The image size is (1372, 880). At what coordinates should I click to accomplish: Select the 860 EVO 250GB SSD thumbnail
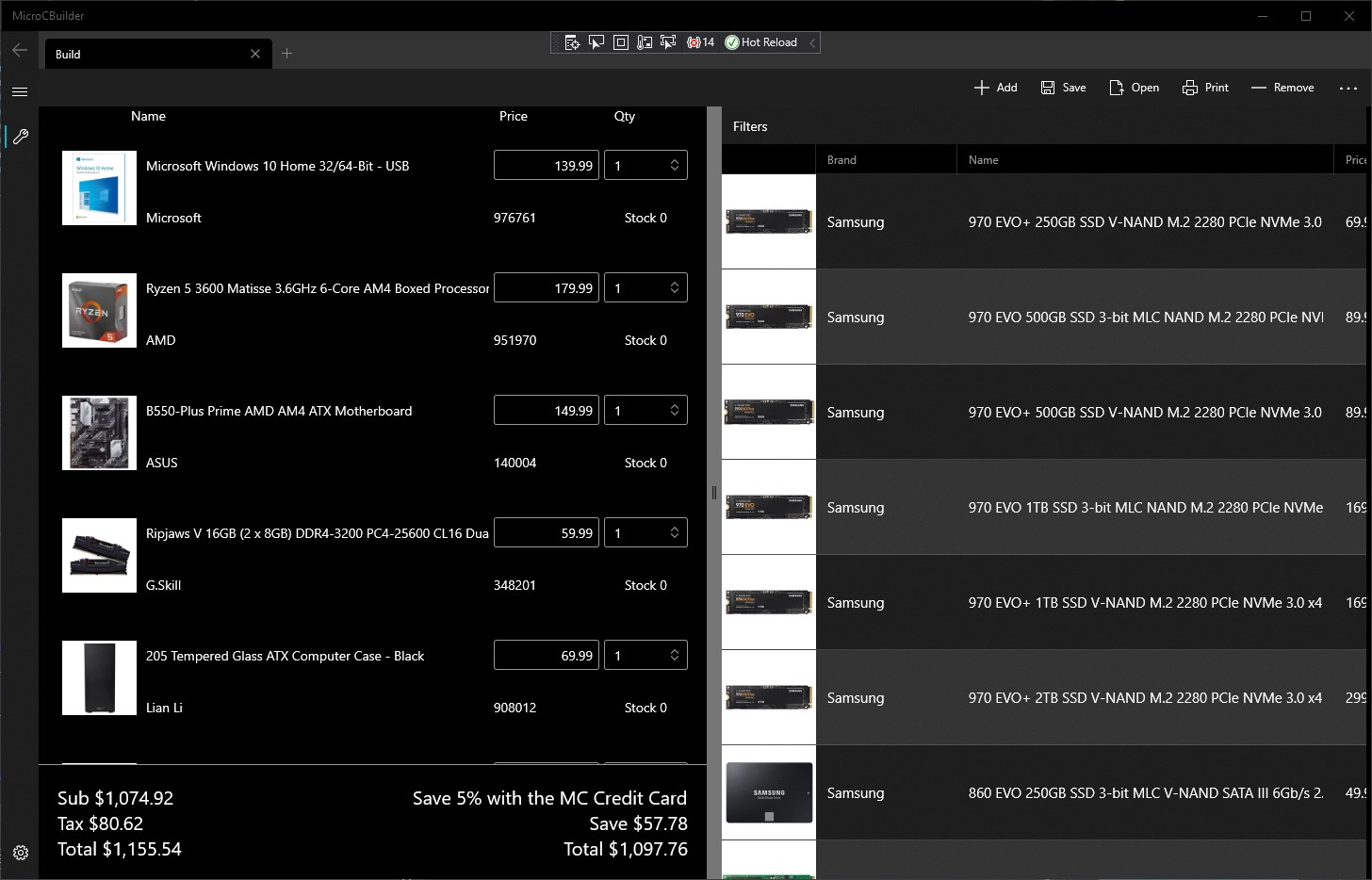(x=769, y=792)
